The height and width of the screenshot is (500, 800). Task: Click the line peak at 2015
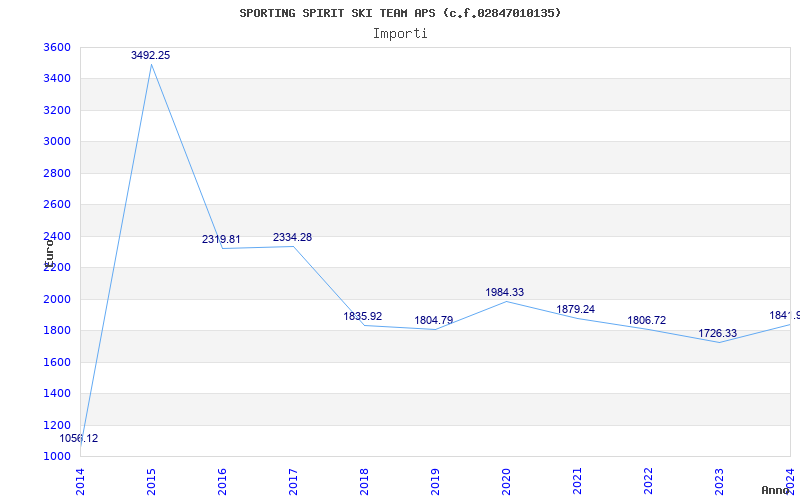point(151,64)
